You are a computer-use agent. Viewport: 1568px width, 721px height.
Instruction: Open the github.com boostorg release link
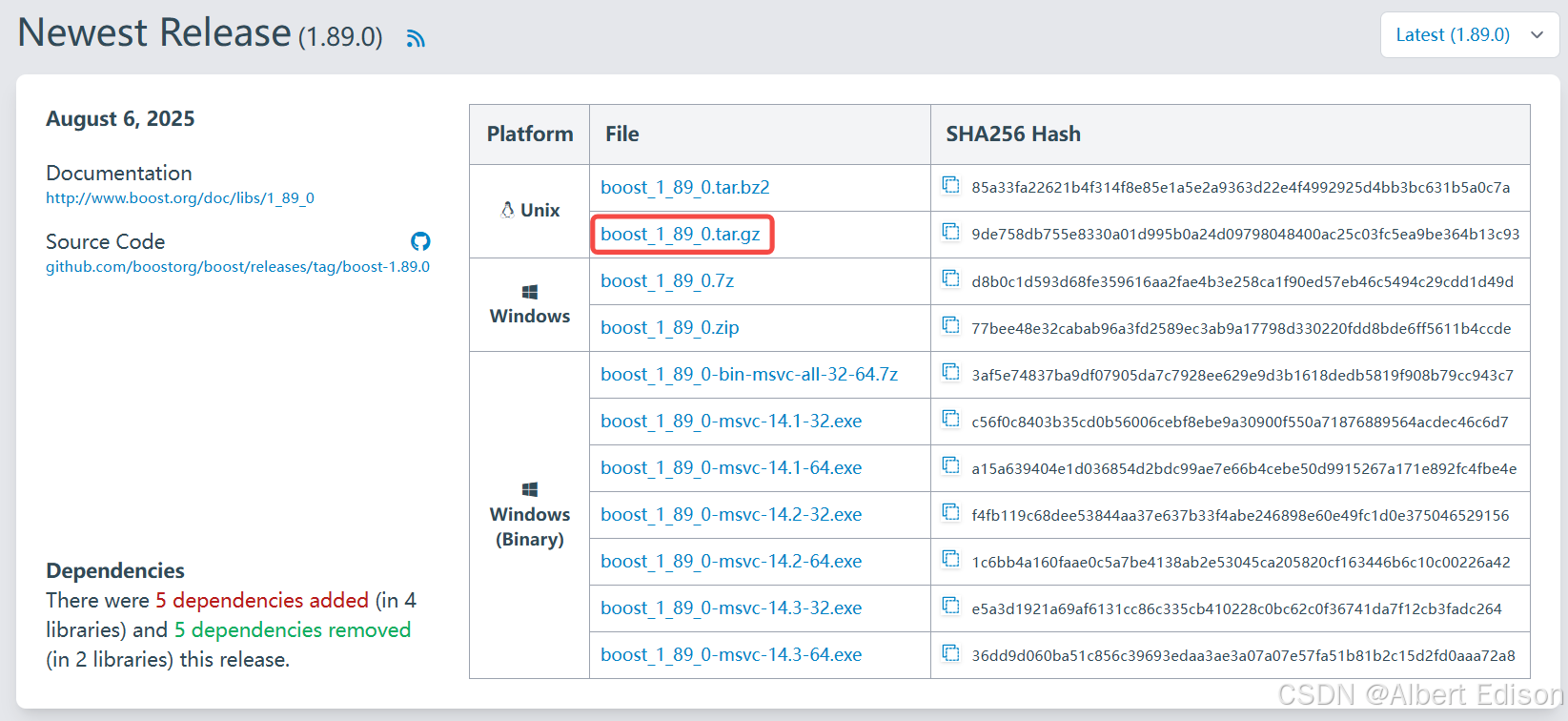[237, 267]
